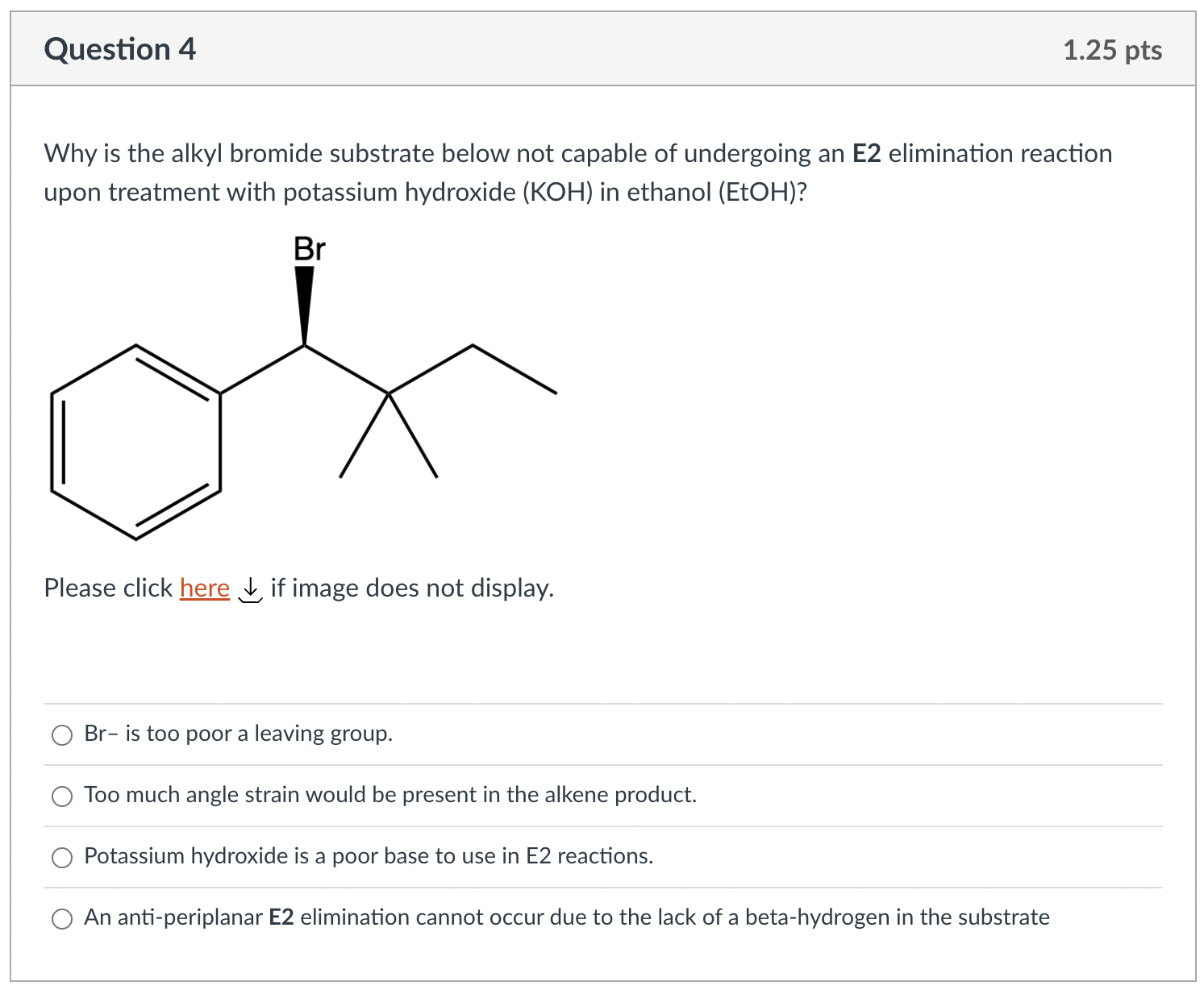Click the Question 4 header
Viewport: 1204px width, 990px height.
tap(119, 48)
